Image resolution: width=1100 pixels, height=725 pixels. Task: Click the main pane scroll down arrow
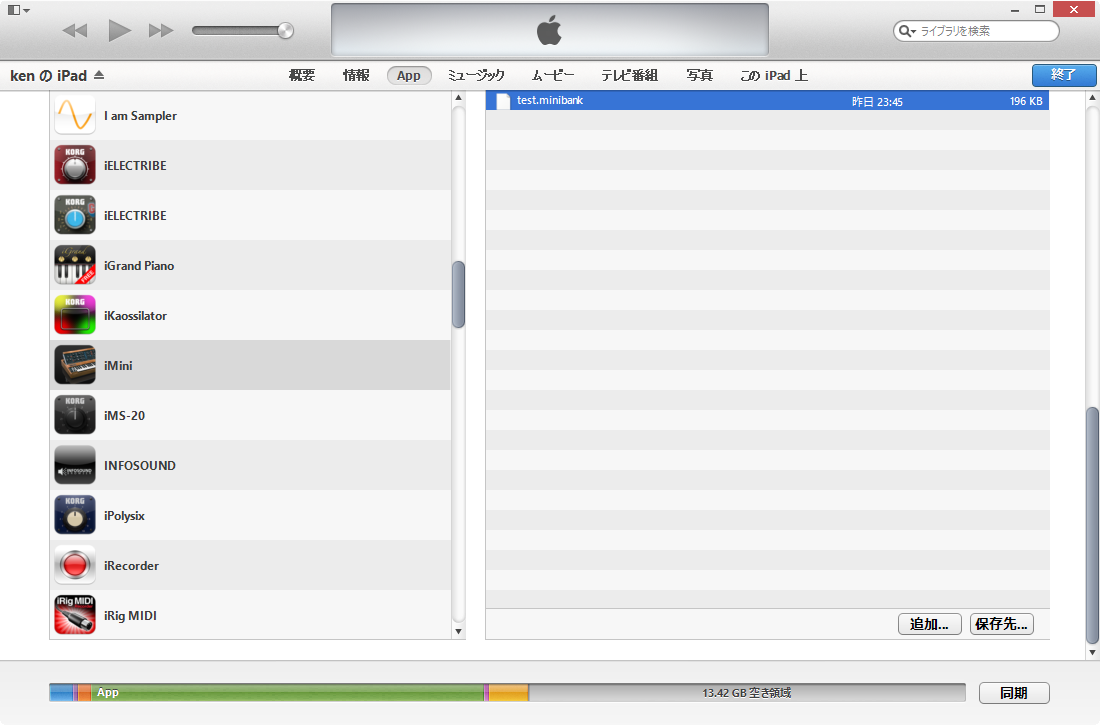(x=1092, y=652)
